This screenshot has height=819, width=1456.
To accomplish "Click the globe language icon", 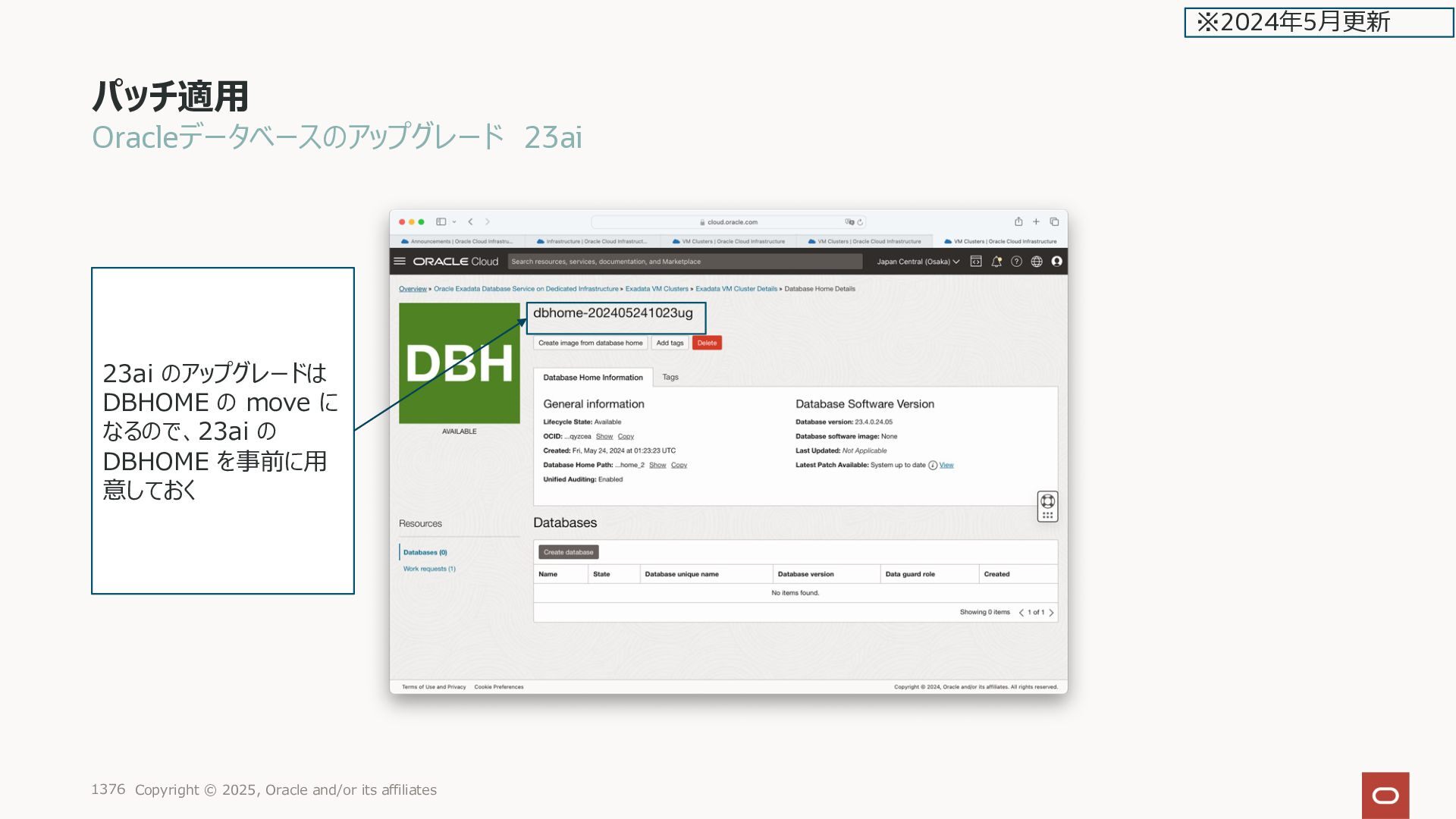I will click(x=1037, y=262).
